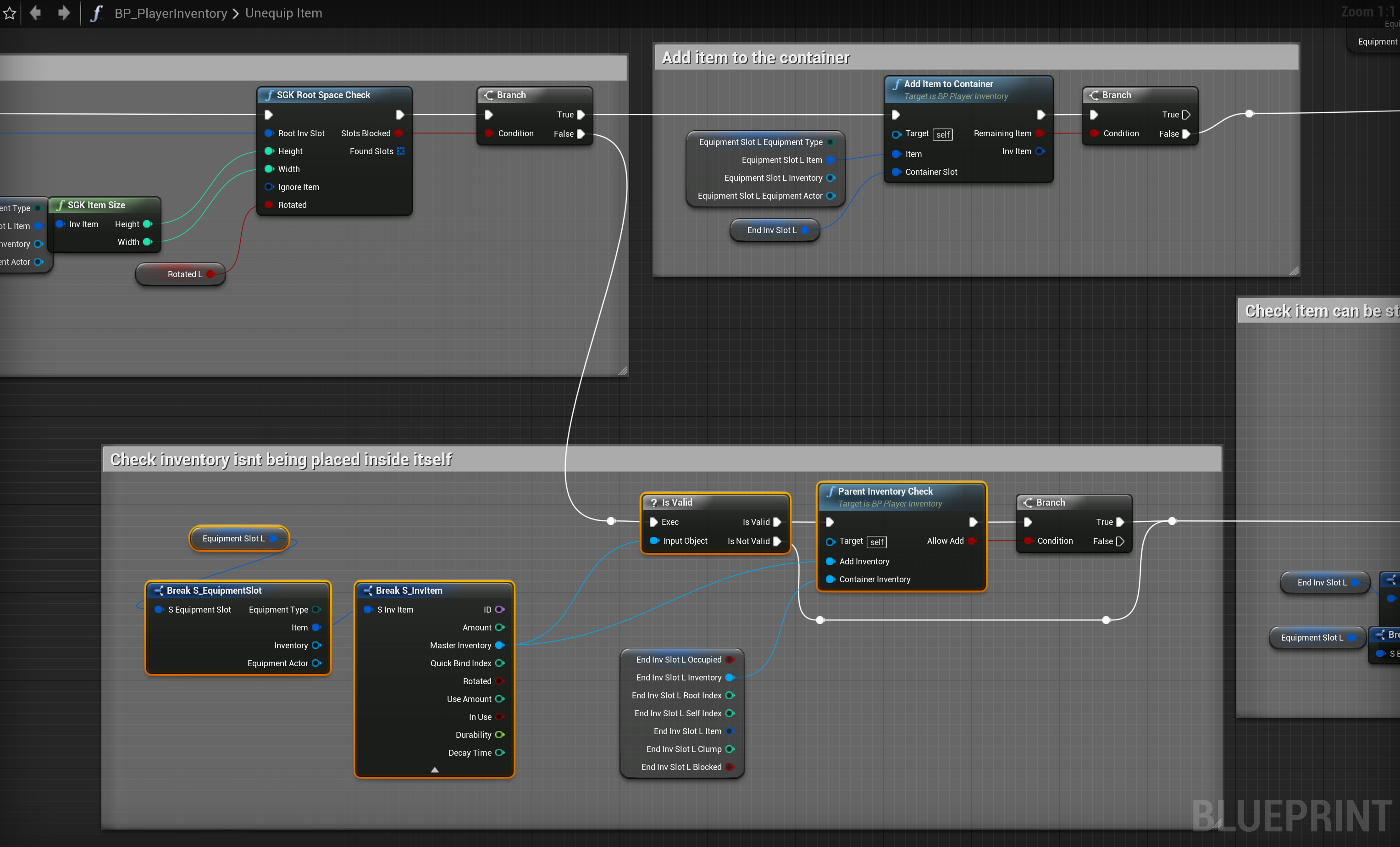Screen dimensions: 1400x847
Task: Click resize handle of left comment box
Action: 623,371
